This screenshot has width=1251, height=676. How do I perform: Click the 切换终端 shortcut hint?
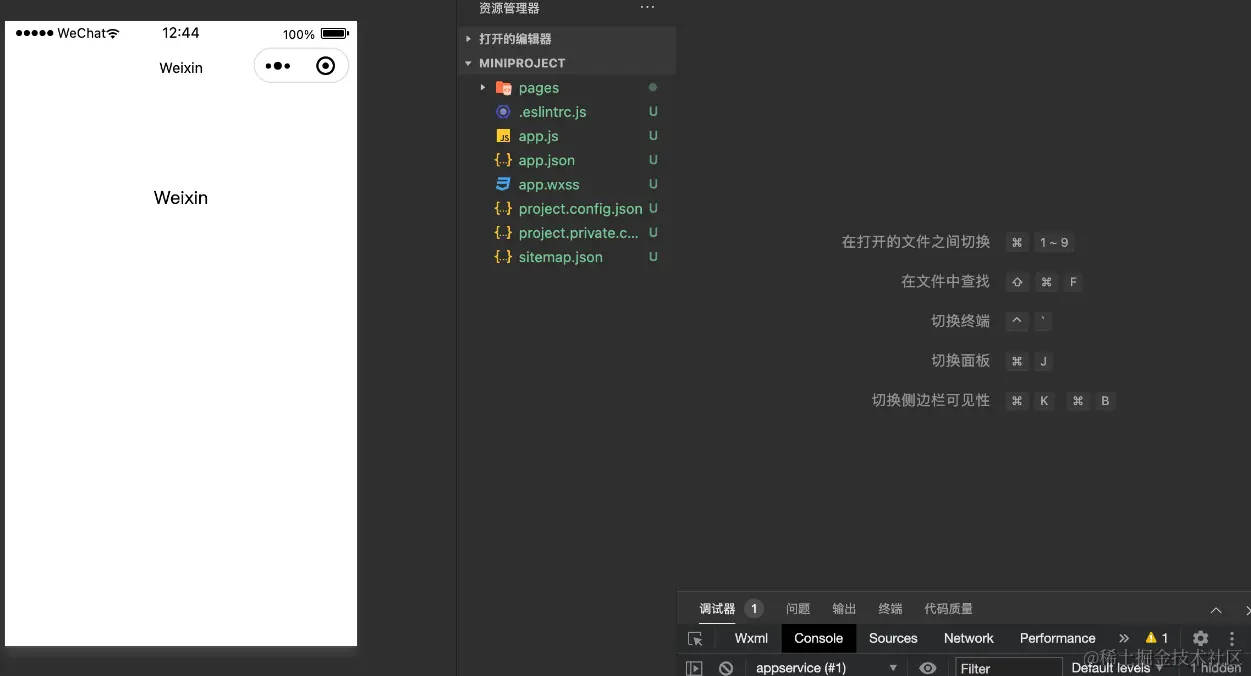[960, 321]
